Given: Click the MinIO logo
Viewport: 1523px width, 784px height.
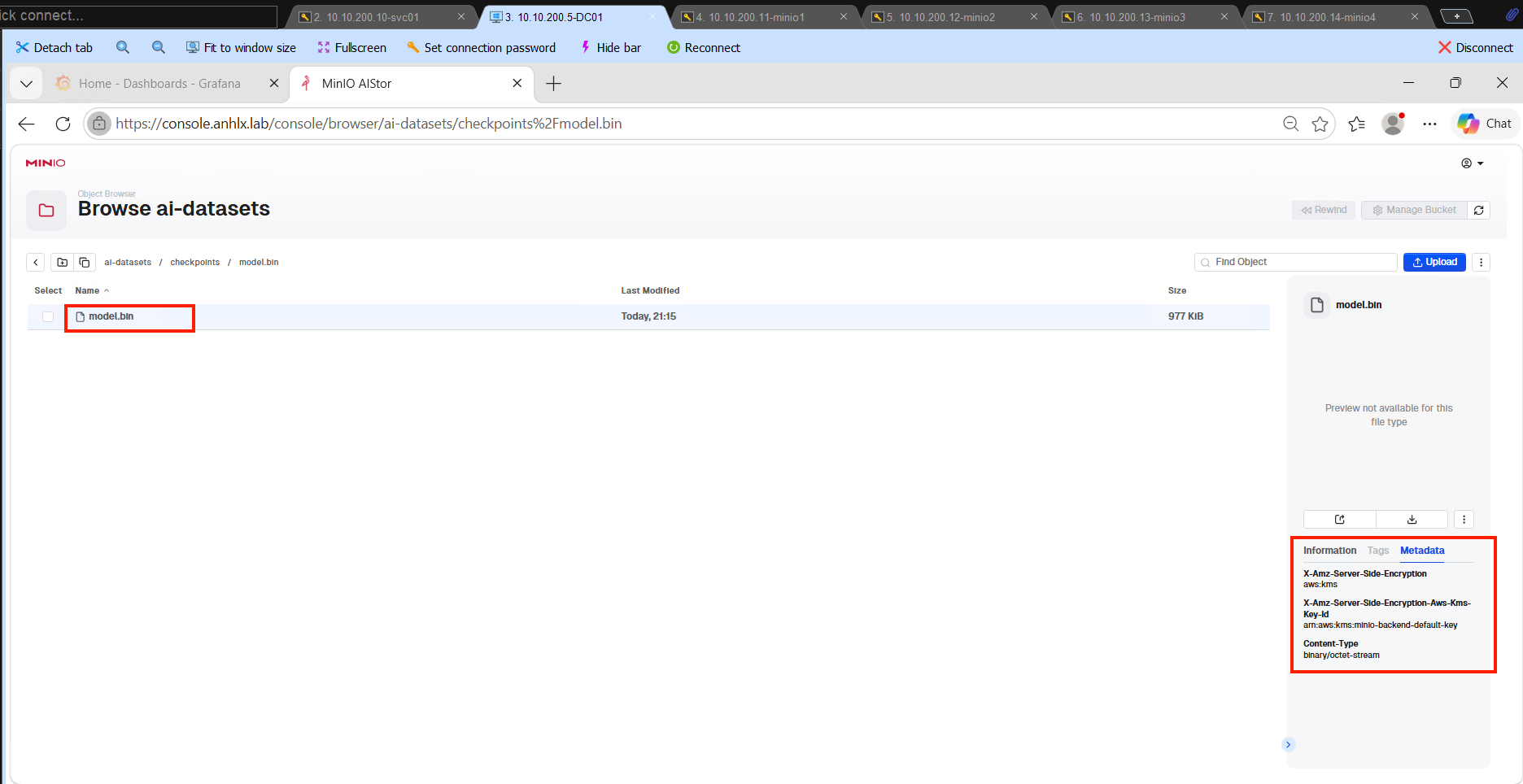Looking at the screenshot, I should (46, 163).
